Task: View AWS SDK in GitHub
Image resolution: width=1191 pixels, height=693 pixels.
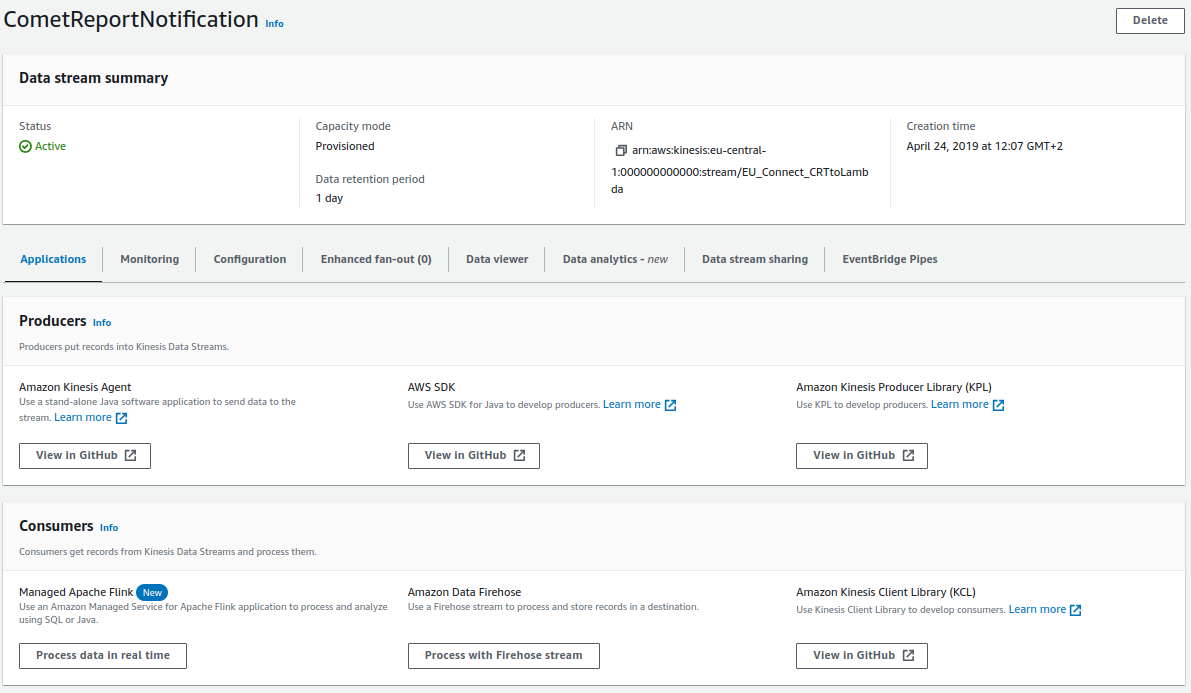Action: pos(474,456)
